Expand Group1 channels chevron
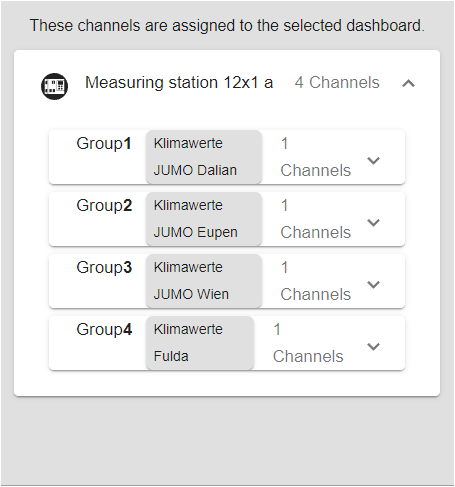Screen dimensions: 455x487 pos(373,161)
